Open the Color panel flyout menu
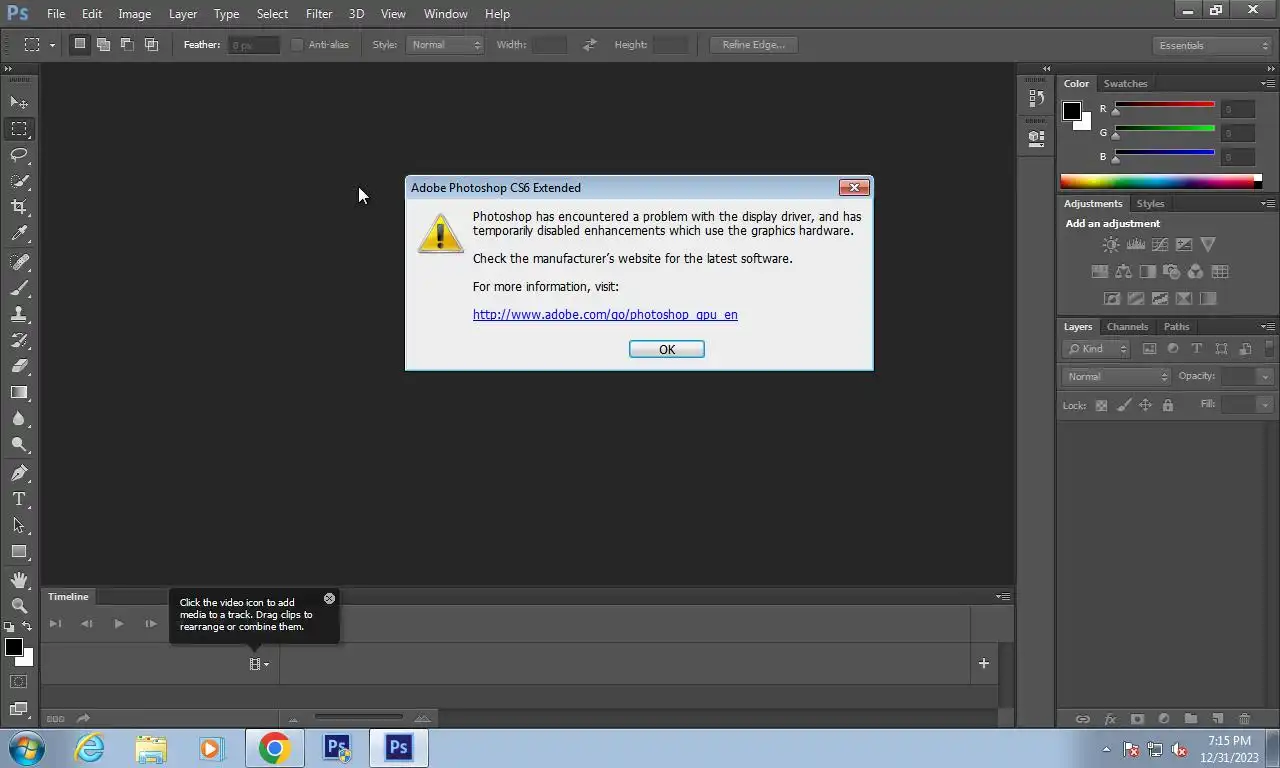This screenshot has height=768, width=1280. coord(1268,84)
